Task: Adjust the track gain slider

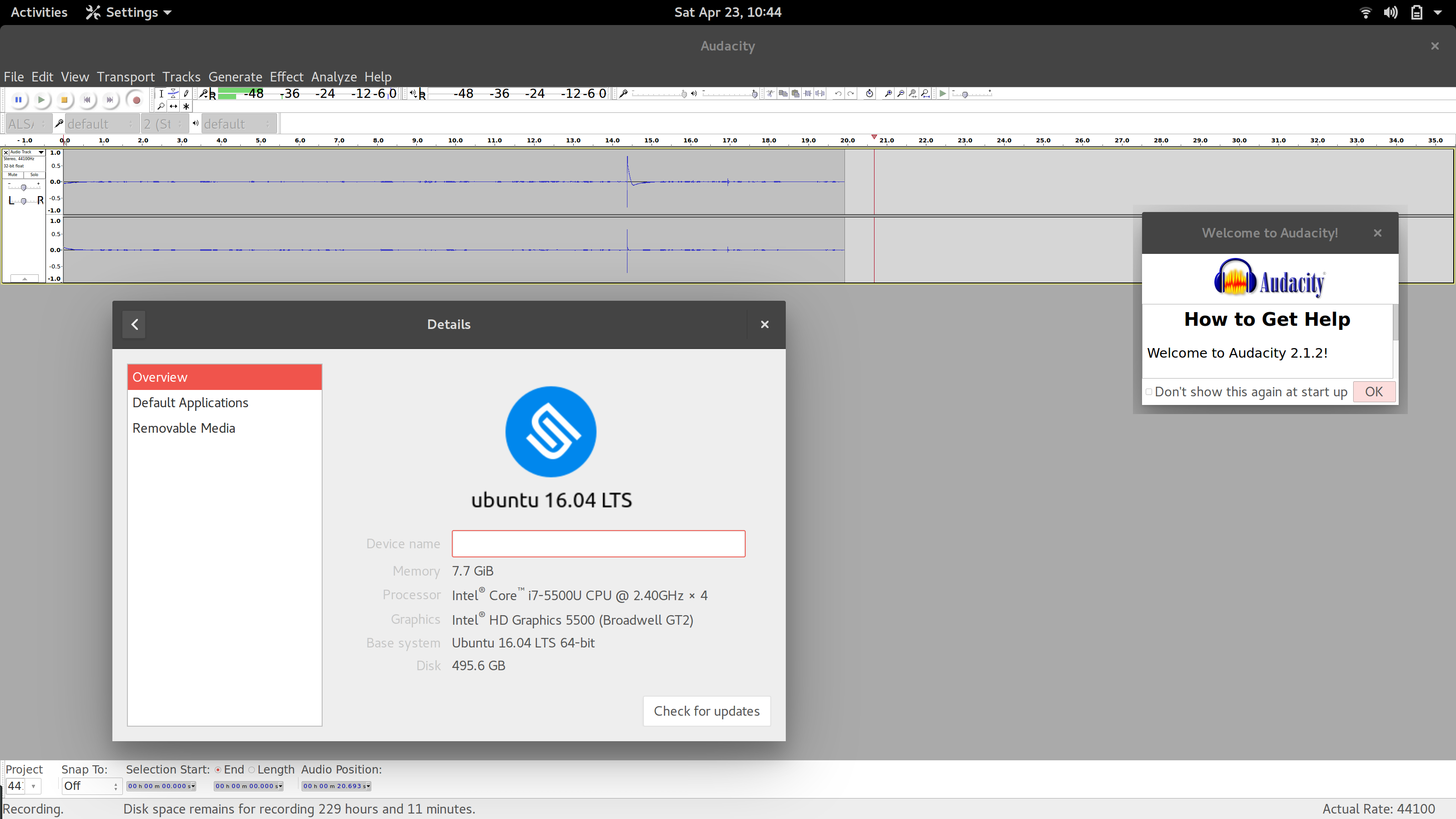Action: (x=24, y=187)
